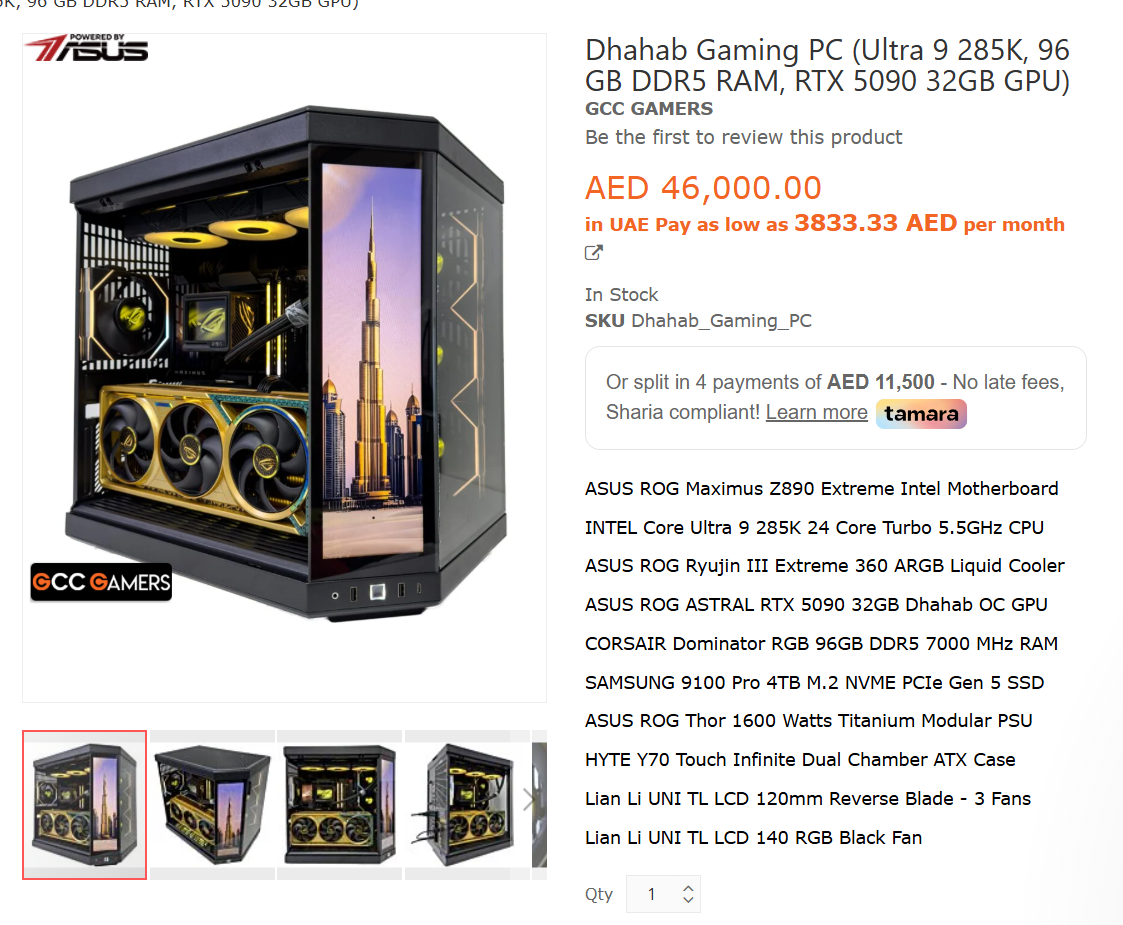Screen dimensions: 1123x925
Task: Increase quantity with the up arrow
Action: pos(688,888)
